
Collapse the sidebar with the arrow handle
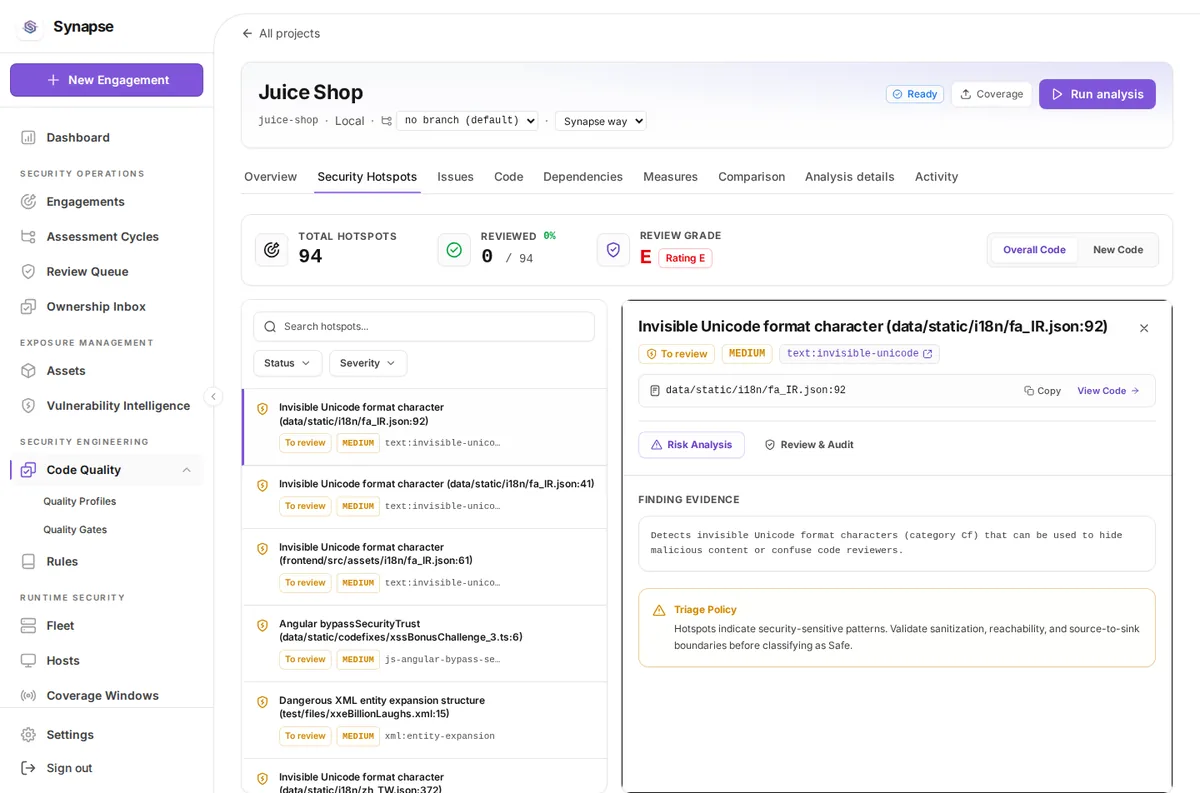pyautogui.click(x=213, y=396)
